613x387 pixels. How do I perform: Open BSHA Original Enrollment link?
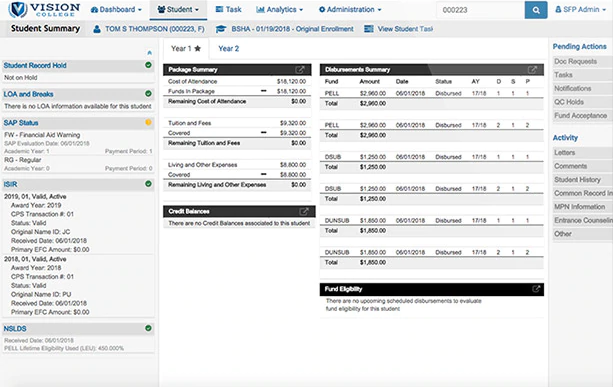coord(292,29)
